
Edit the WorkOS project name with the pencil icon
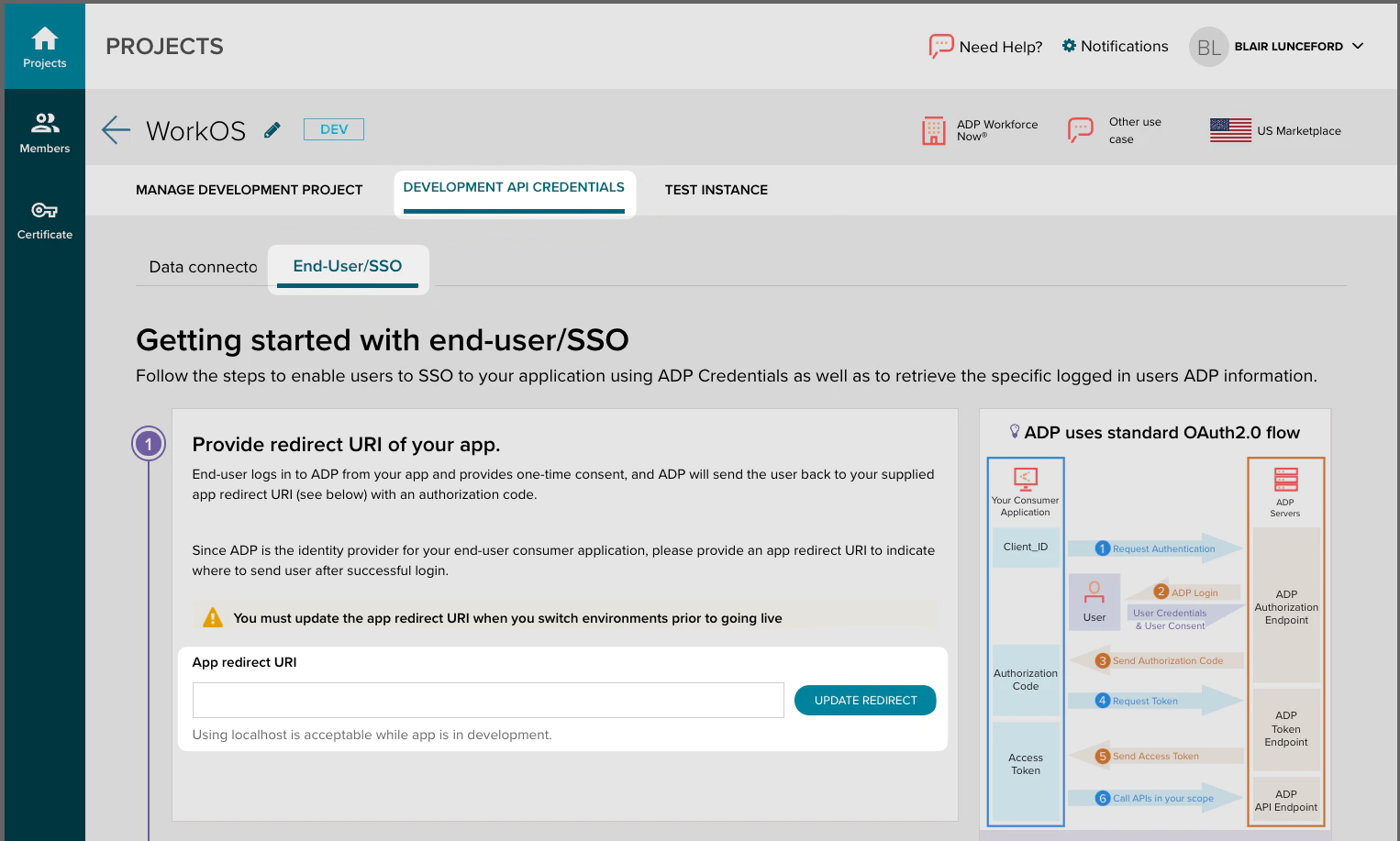point(272,129)
